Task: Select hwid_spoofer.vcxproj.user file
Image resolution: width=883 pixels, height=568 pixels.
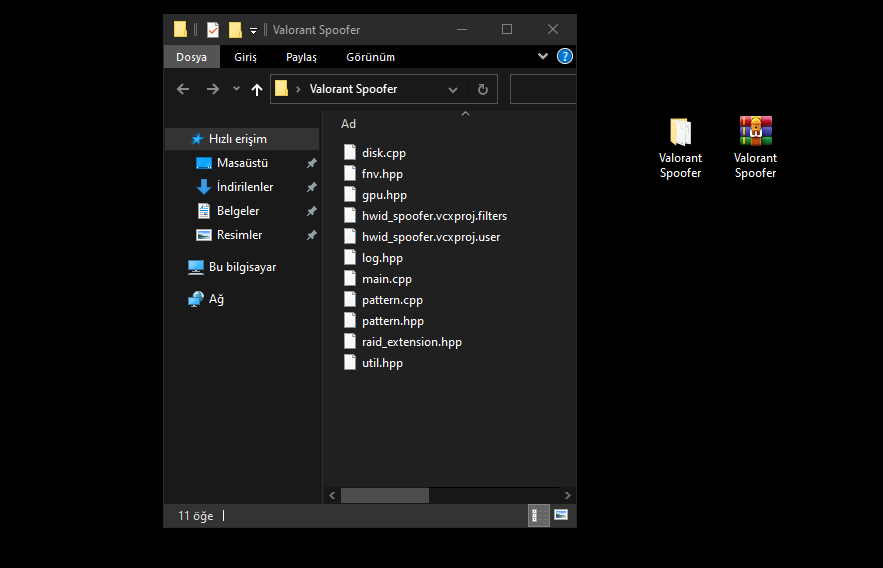Action: point(431,237)
